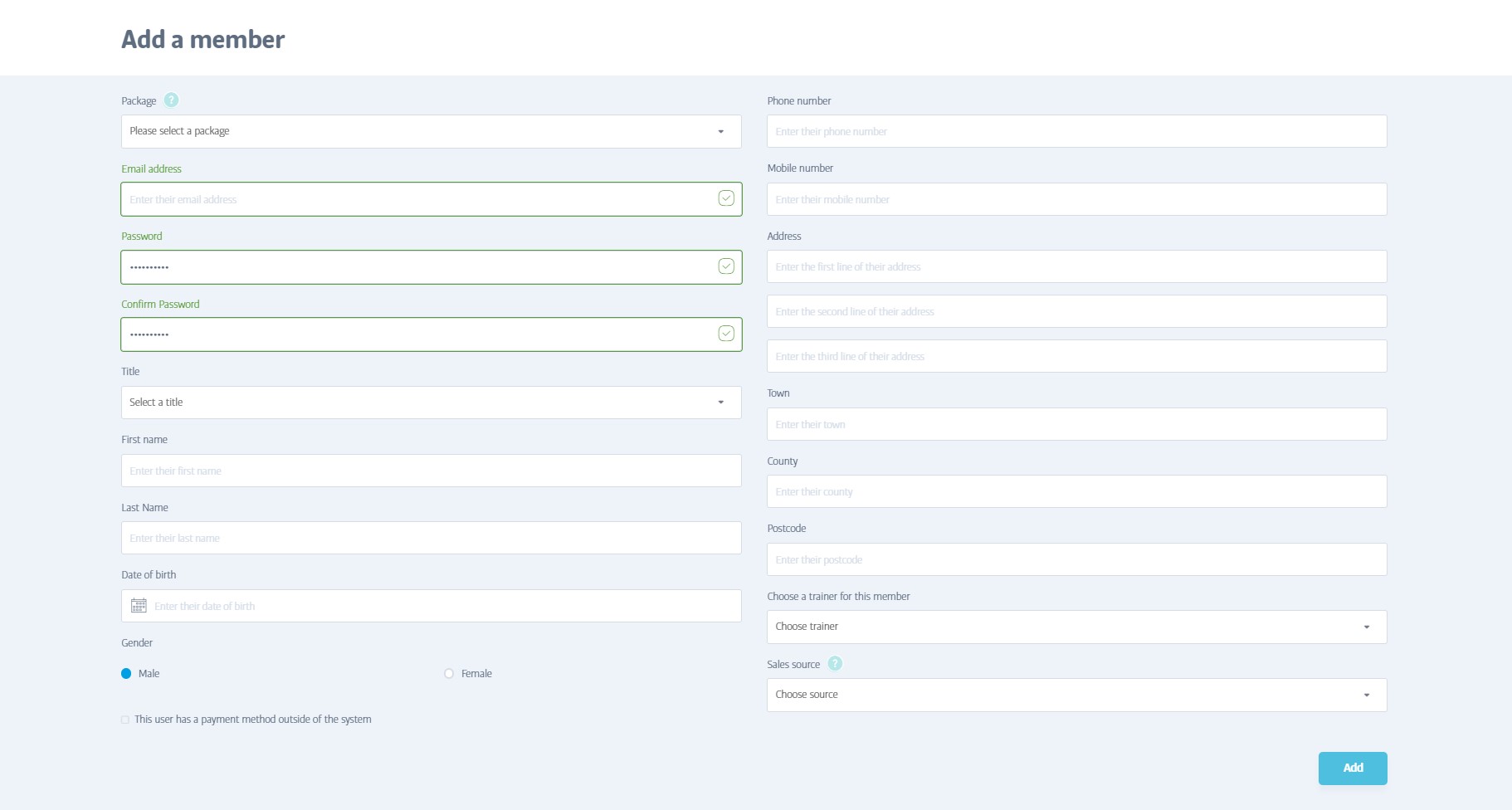Click the Add button
This screenshot has width=1512, height=810.
(x=1353, y=769)
